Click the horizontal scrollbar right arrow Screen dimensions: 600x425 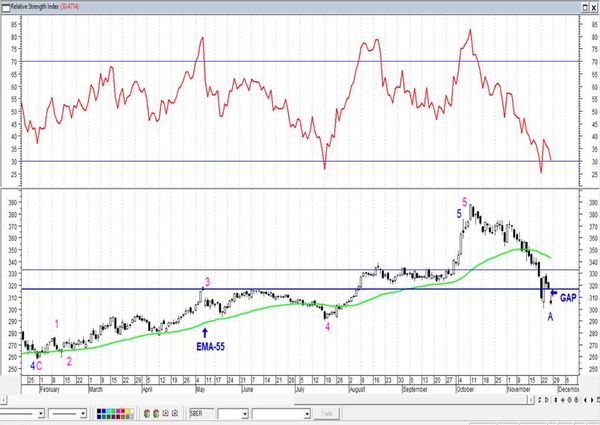(x=531, y=400)
